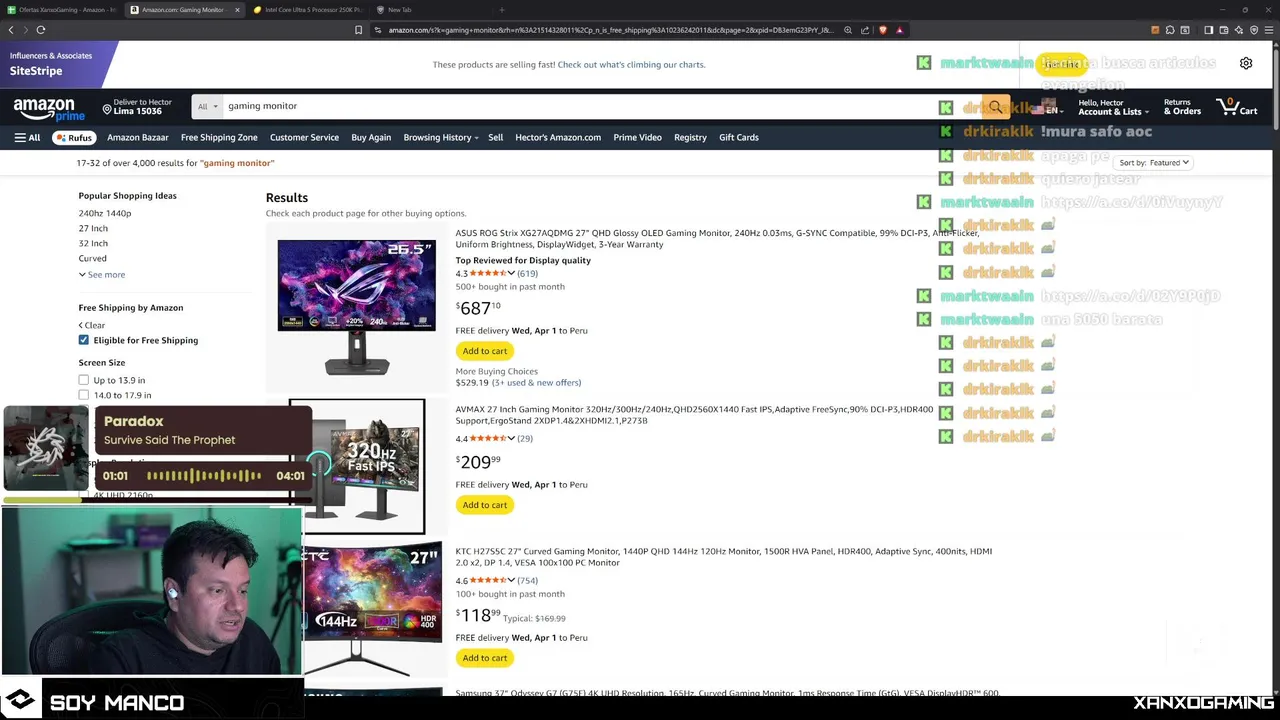Close the Amazon.com Gaming Monitor tab

(x=238, y=10)
